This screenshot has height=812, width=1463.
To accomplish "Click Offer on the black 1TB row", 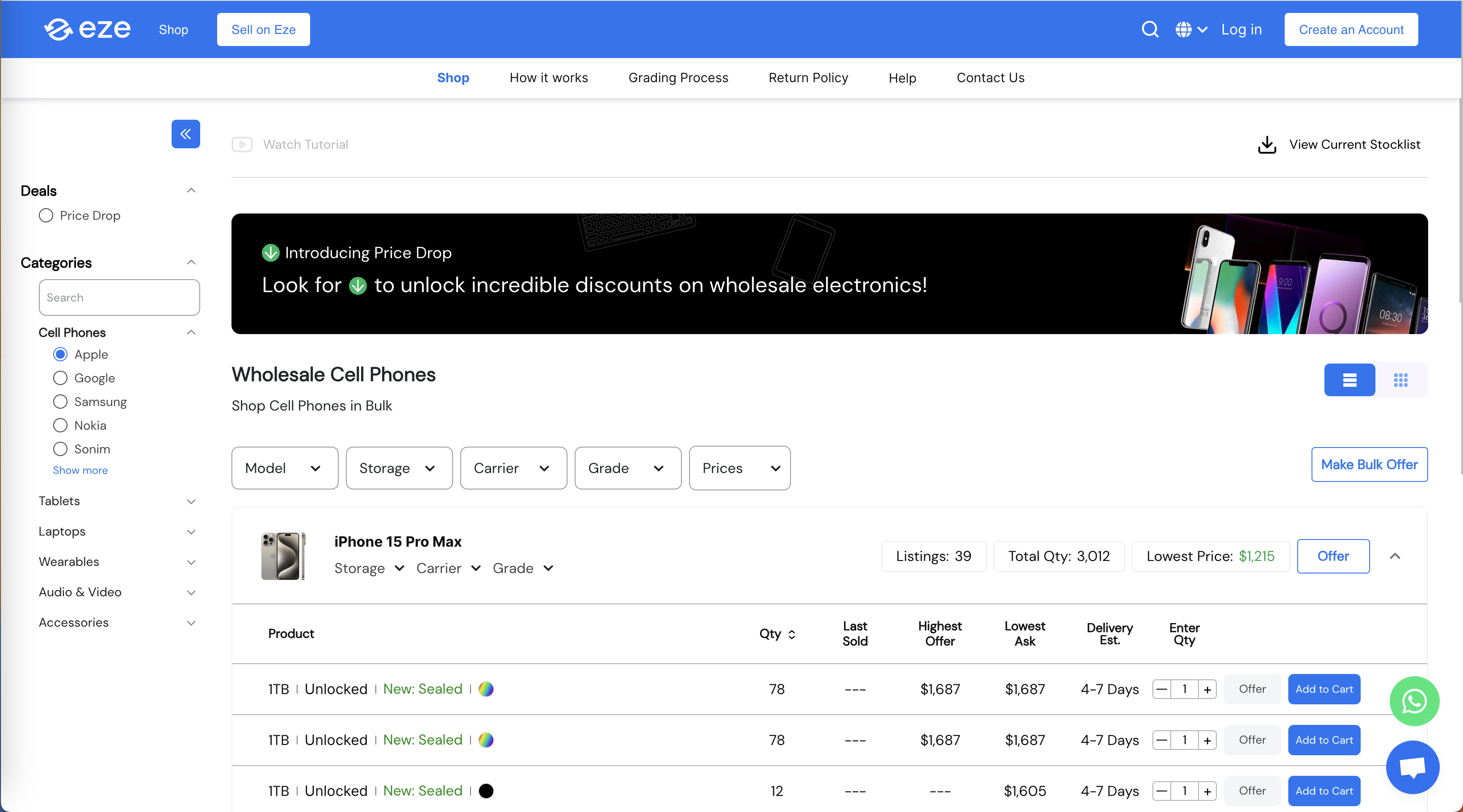I will pyautogui.click(x=1252, y=791).
